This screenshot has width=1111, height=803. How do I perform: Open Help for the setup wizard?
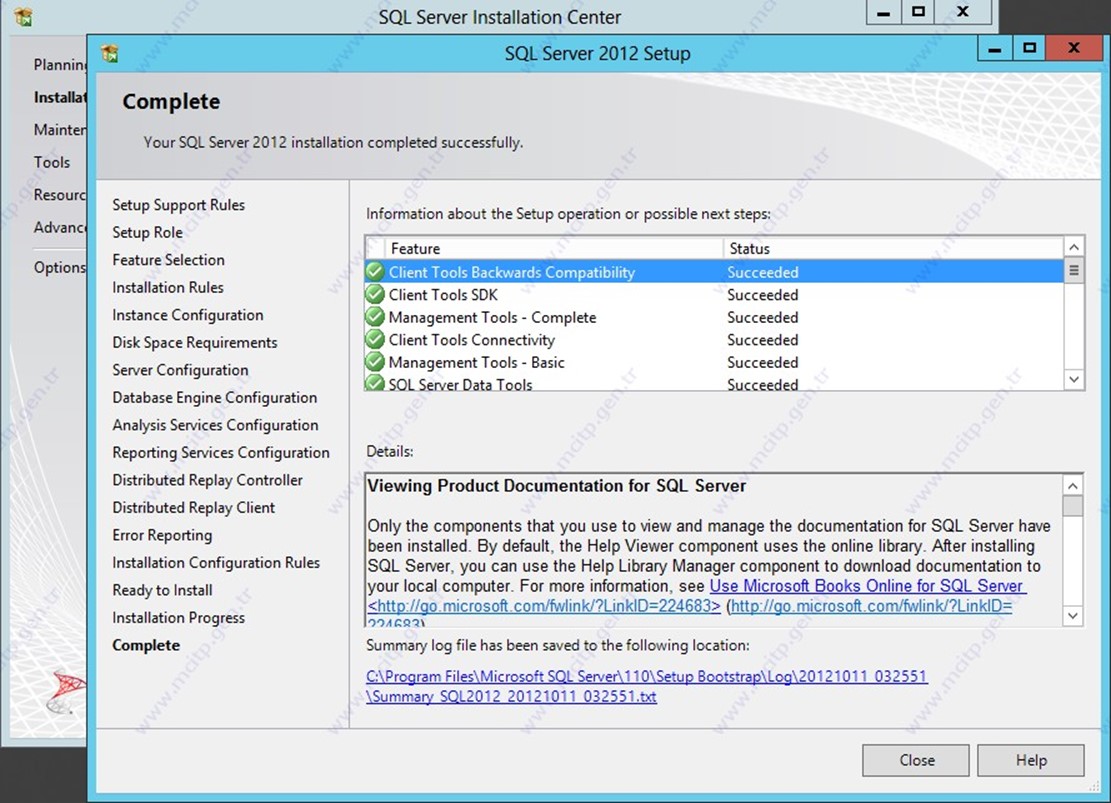[x=1030, y=760]
